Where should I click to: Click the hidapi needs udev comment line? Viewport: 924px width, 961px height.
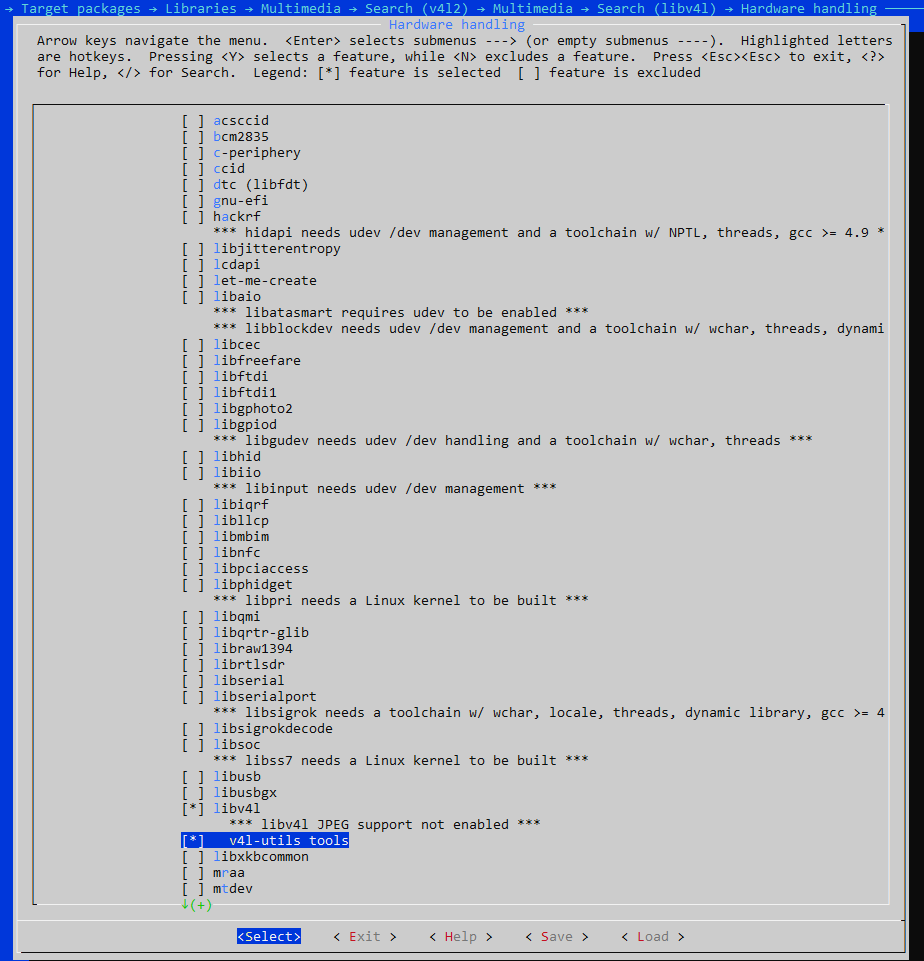click(x=548, y=232)
